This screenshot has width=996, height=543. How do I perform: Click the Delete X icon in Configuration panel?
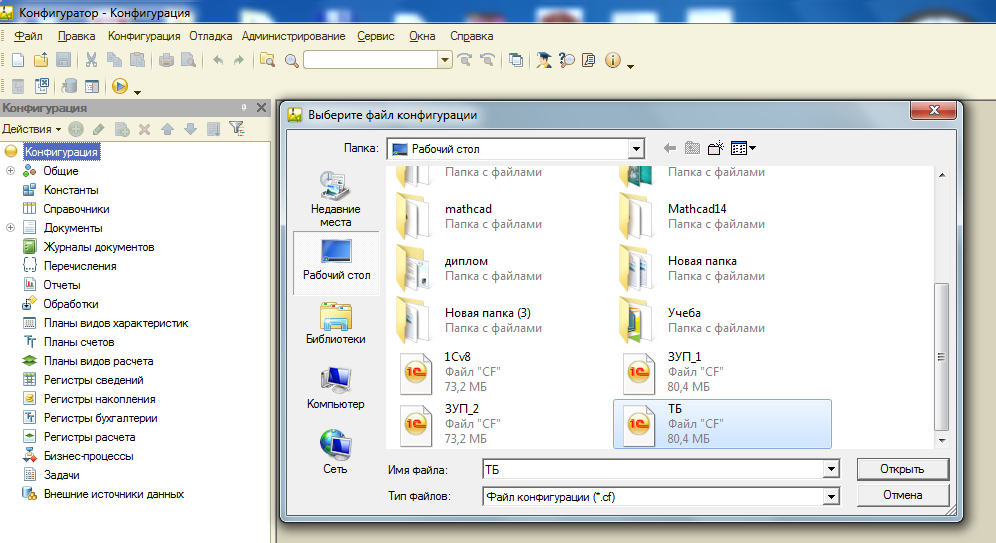click(145, 129)
